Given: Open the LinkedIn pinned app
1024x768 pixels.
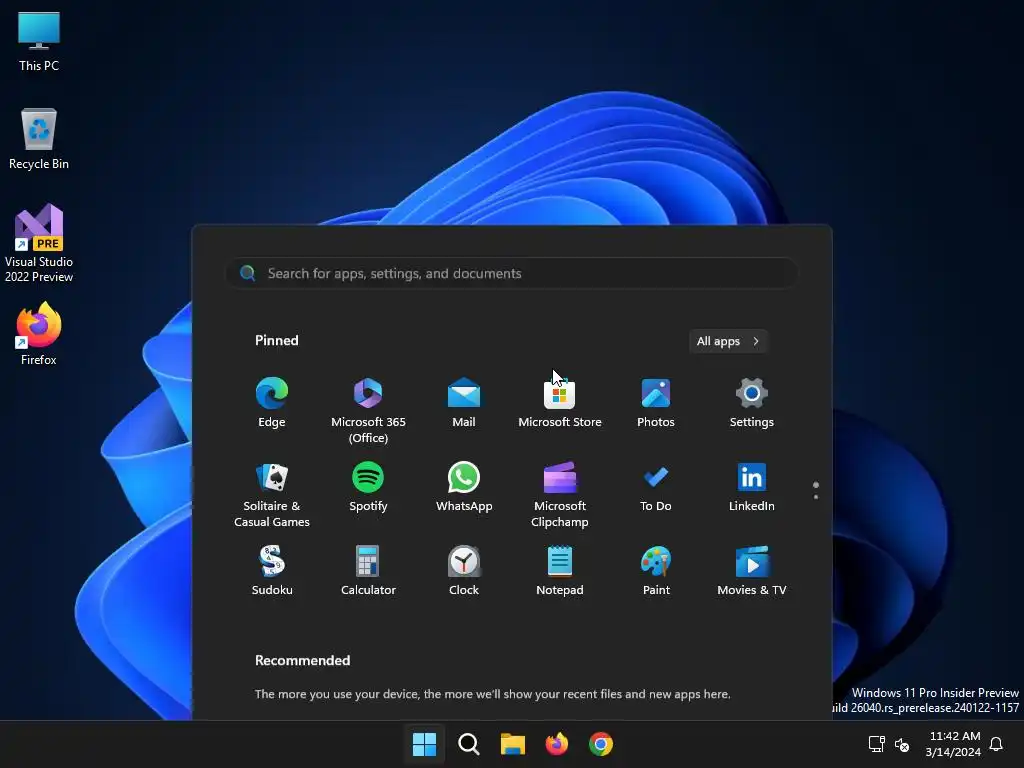Looking at the screenshot, I should point(752,487).
